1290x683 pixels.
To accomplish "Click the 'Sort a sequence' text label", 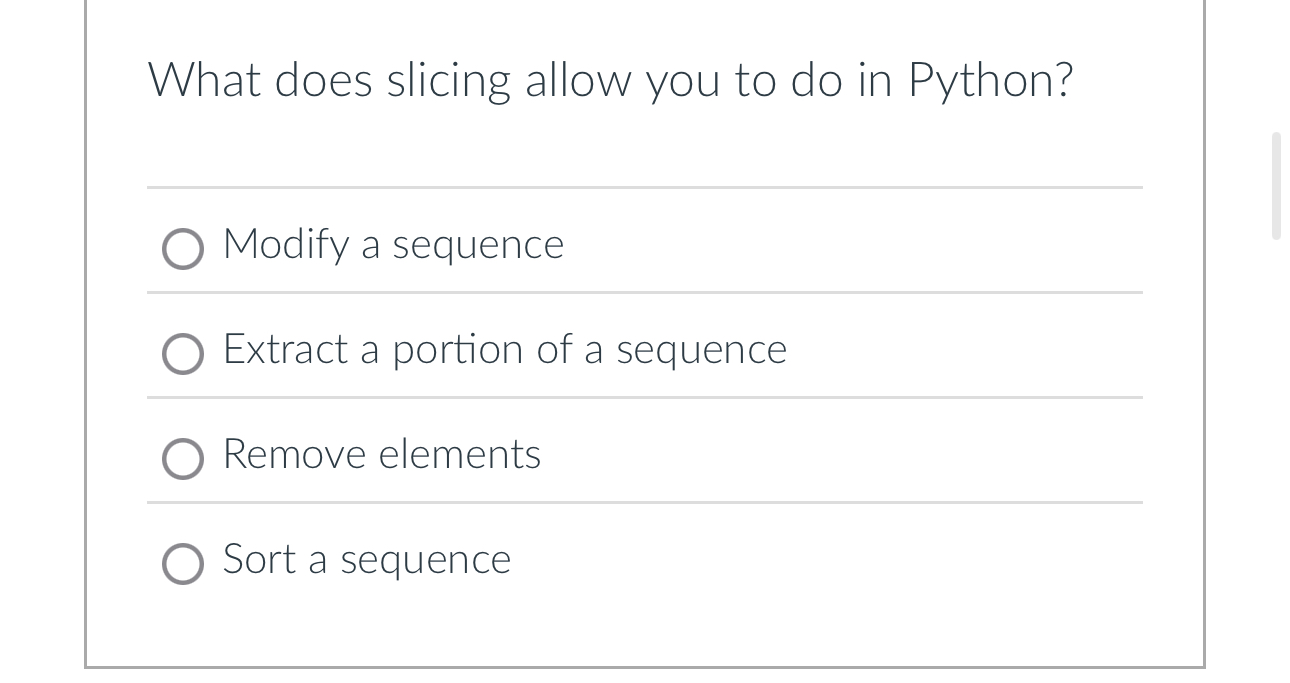I will pyautogui.click(x=365, y=560).
